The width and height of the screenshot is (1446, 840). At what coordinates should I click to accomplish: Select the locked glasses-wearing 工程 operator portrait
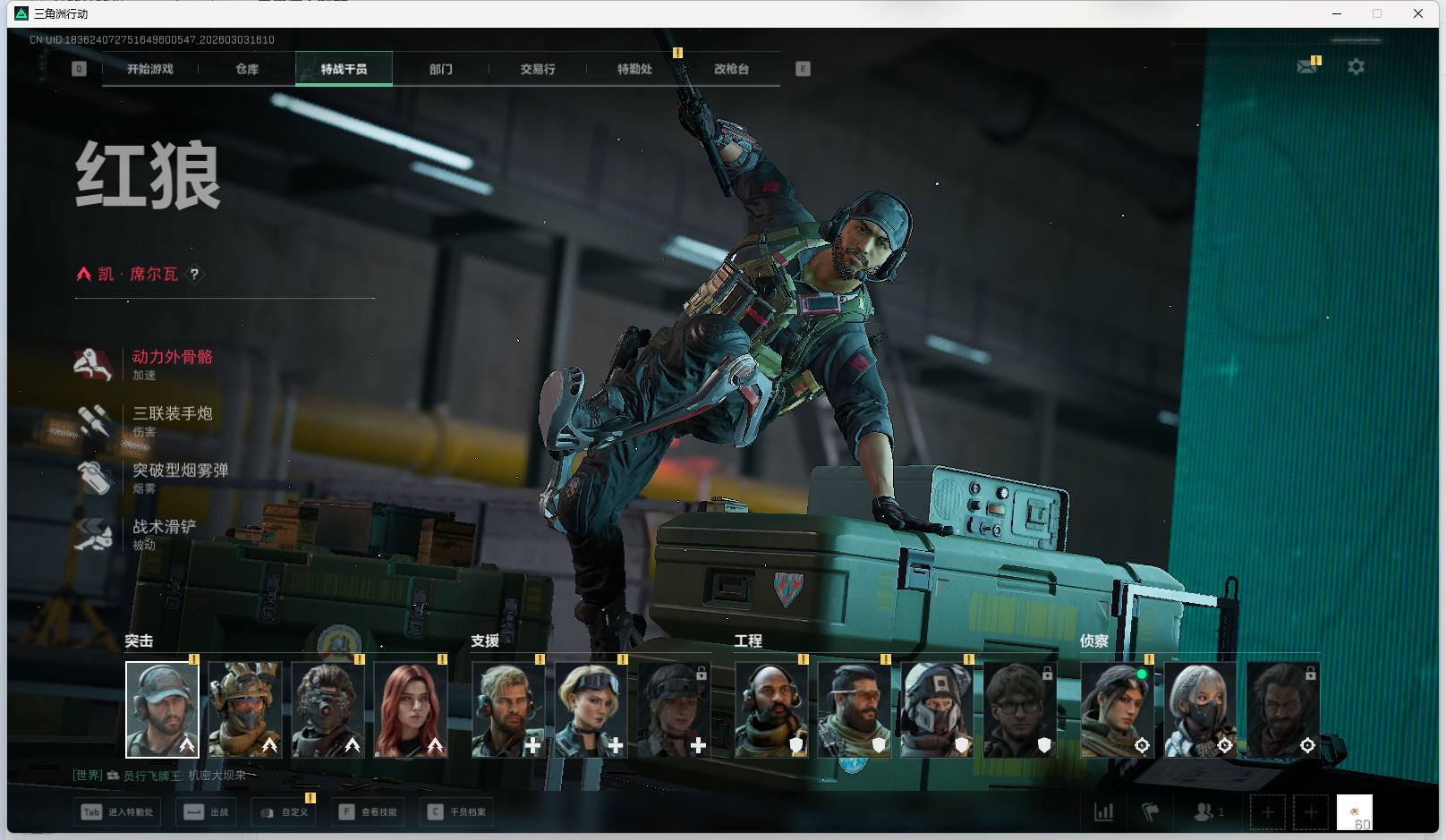(1019, 710)
